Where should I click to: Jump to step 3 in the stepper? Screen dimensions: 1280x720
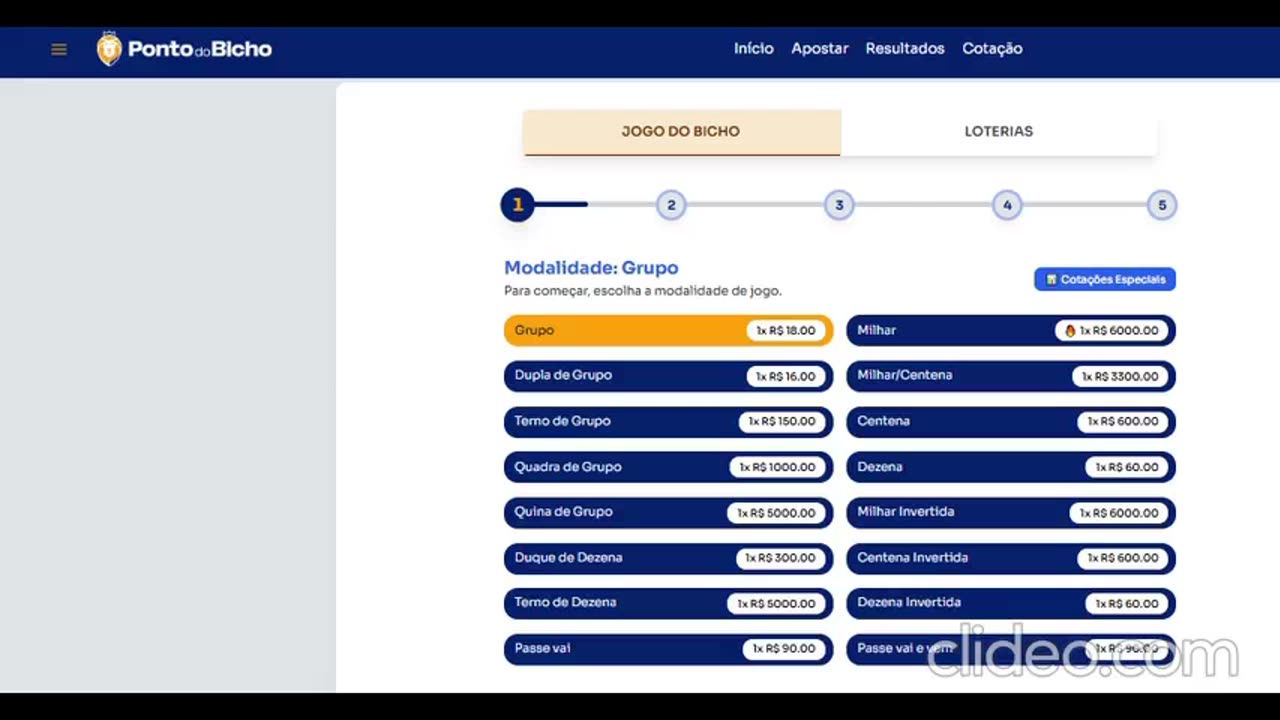[x=839, y=205]
